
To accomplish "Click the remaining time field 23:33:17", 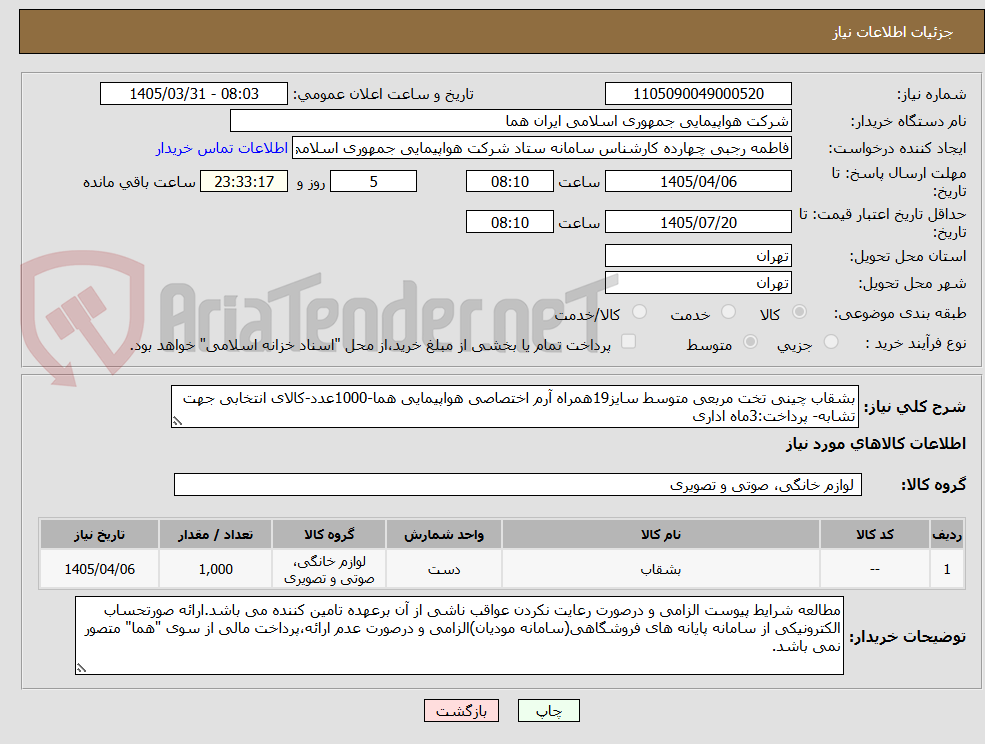I will pos(244,182).
